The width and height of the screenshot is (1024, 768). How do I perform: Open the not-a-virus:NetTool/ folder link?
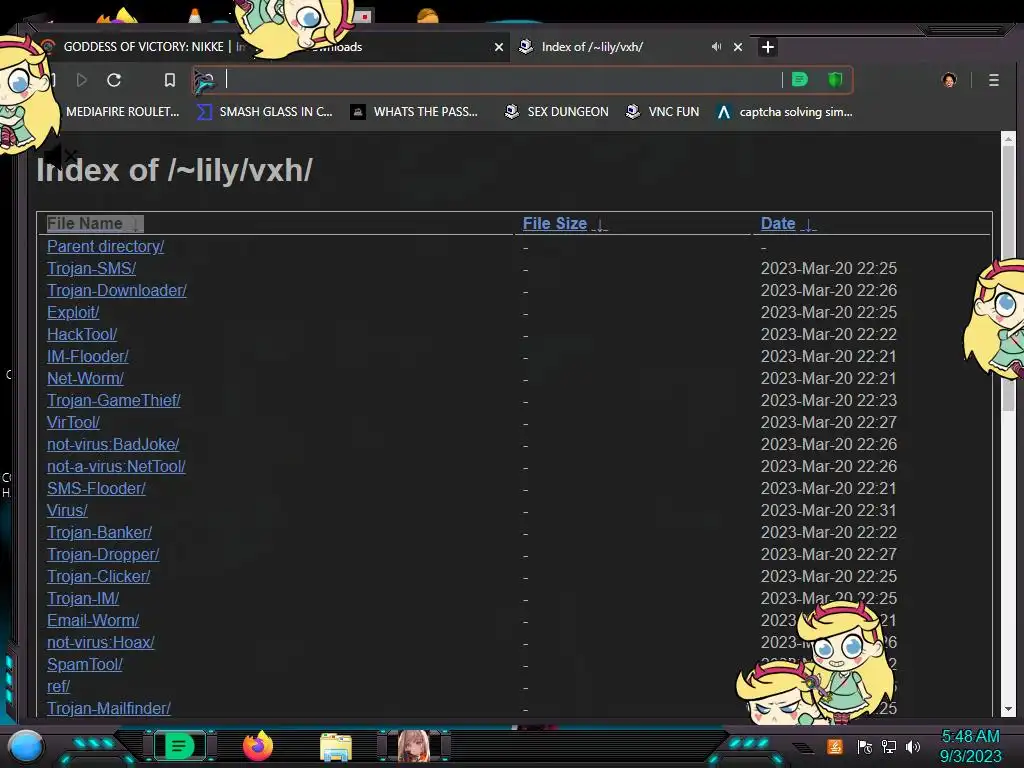pos(116,466)
